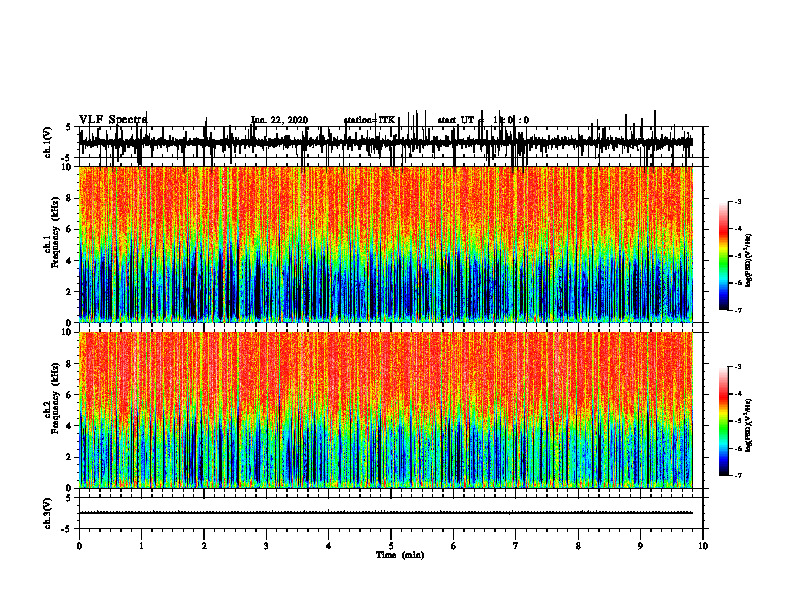Click the 'Time (min)' x-axis label

click(x=400, y=555)
